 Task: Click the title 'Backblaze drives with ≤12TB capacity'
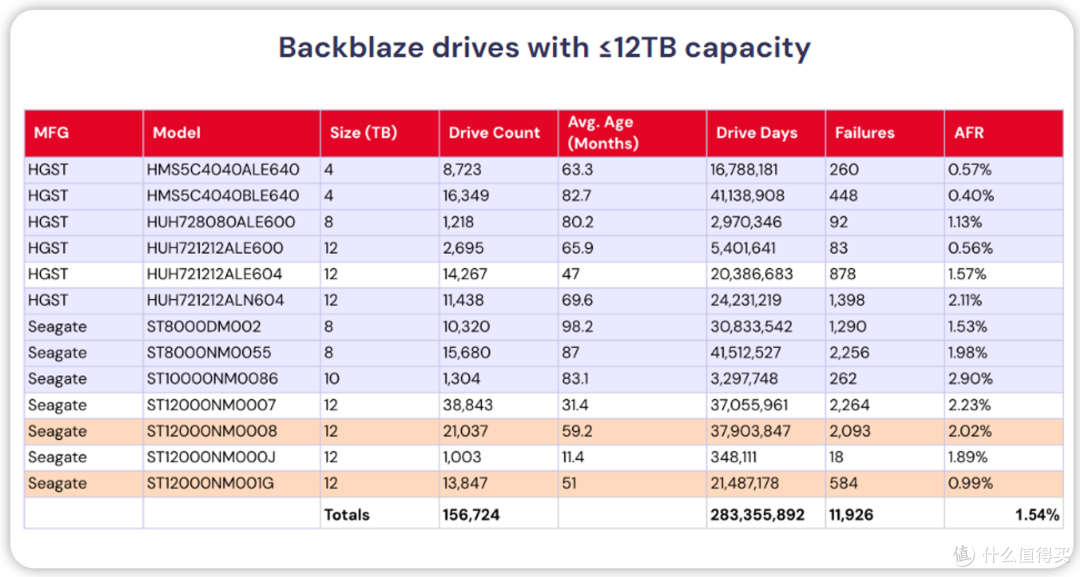click(544, 48)
